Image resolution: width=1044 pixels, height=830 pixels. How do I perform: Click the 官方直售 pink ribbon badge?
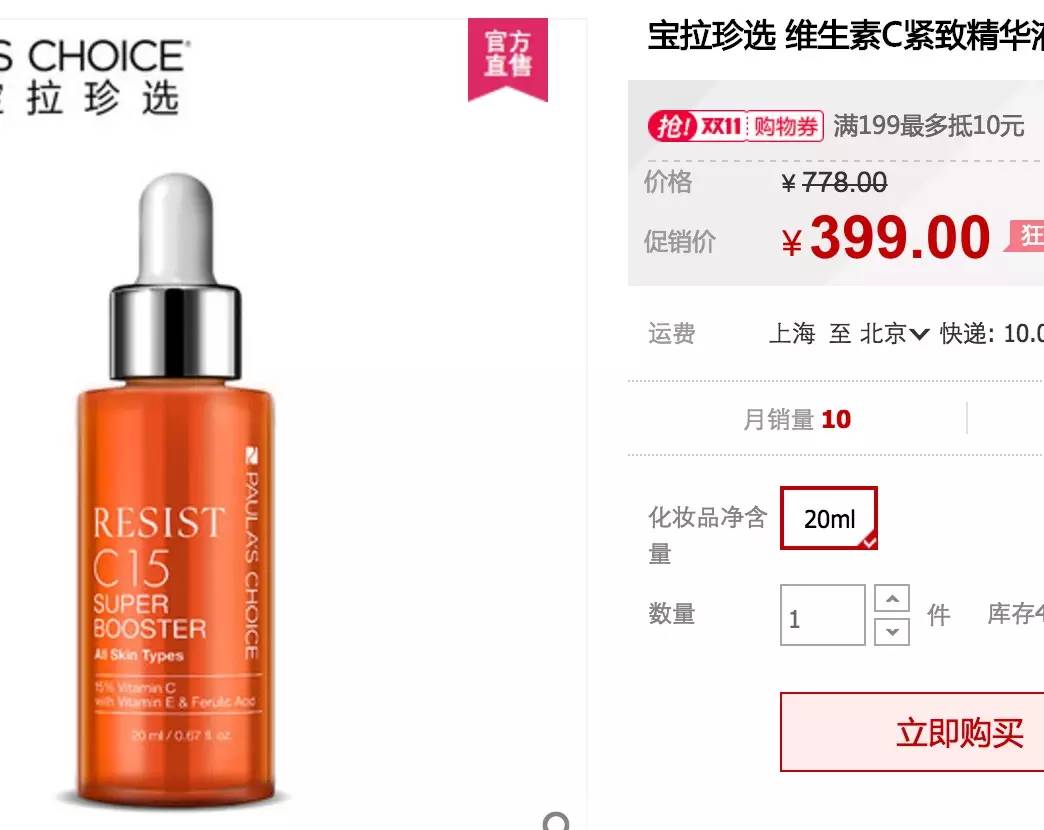tap(507, 59)
